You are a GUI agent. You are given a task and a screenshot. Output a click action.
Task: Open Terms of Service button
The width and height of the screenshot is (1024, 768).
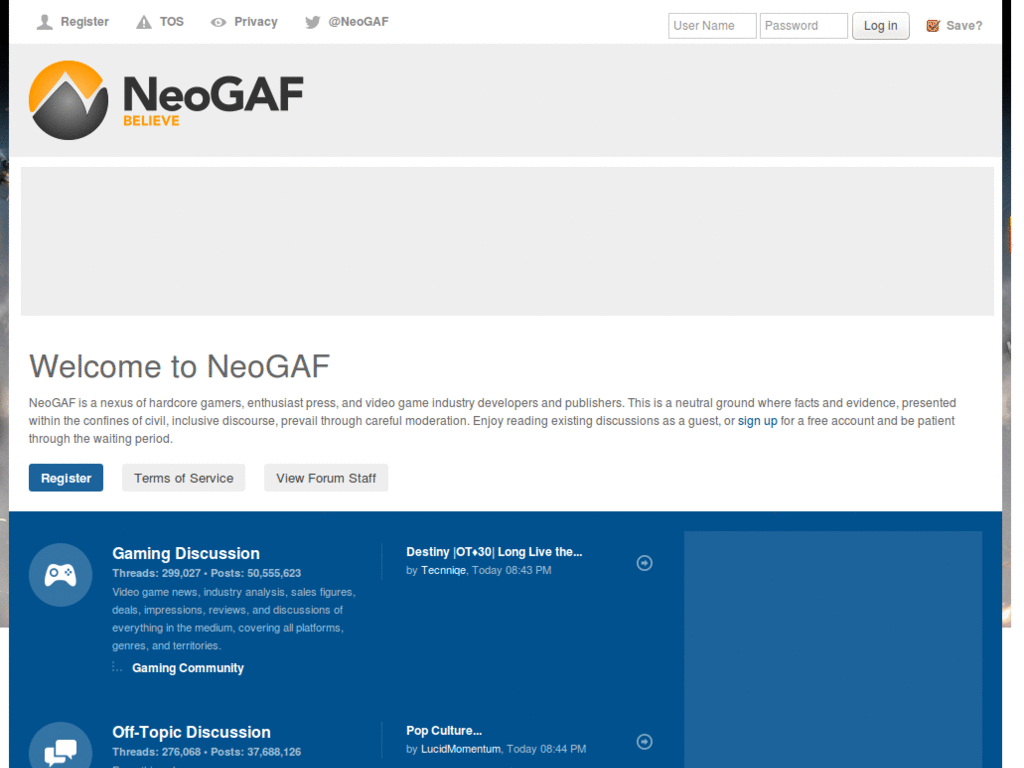point(184,478)
